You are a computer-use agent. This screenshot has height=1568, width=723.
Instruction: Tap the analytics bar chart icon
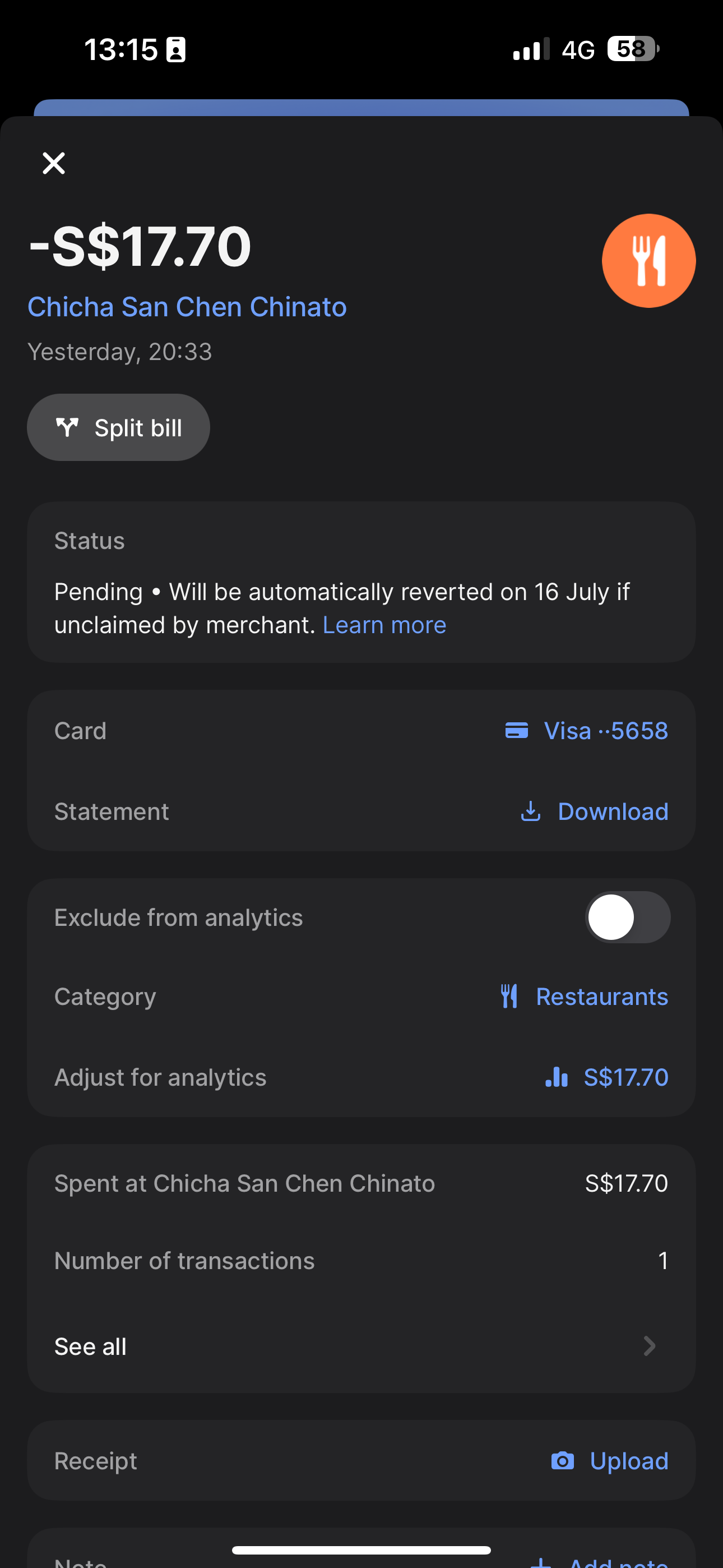tap(556, 1077)
